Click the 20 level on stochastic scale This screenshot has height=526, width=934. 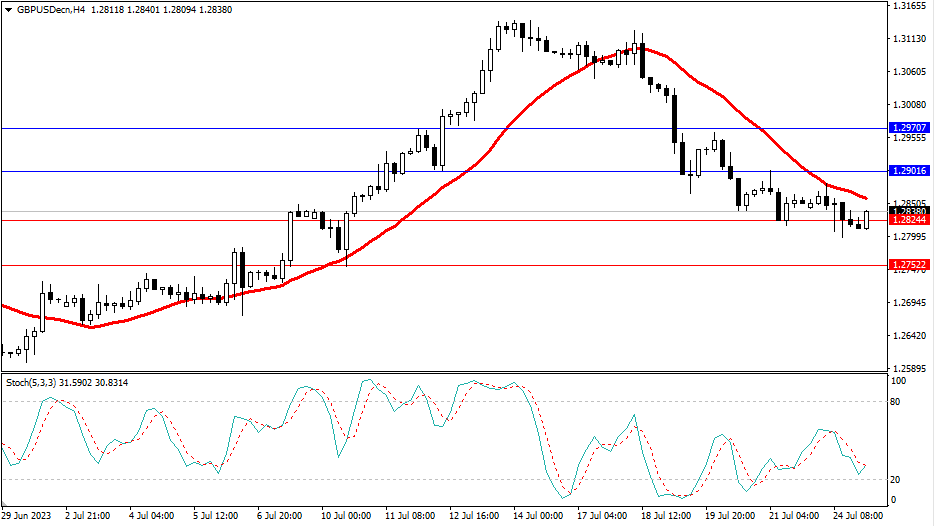click(x=897, y=479)
